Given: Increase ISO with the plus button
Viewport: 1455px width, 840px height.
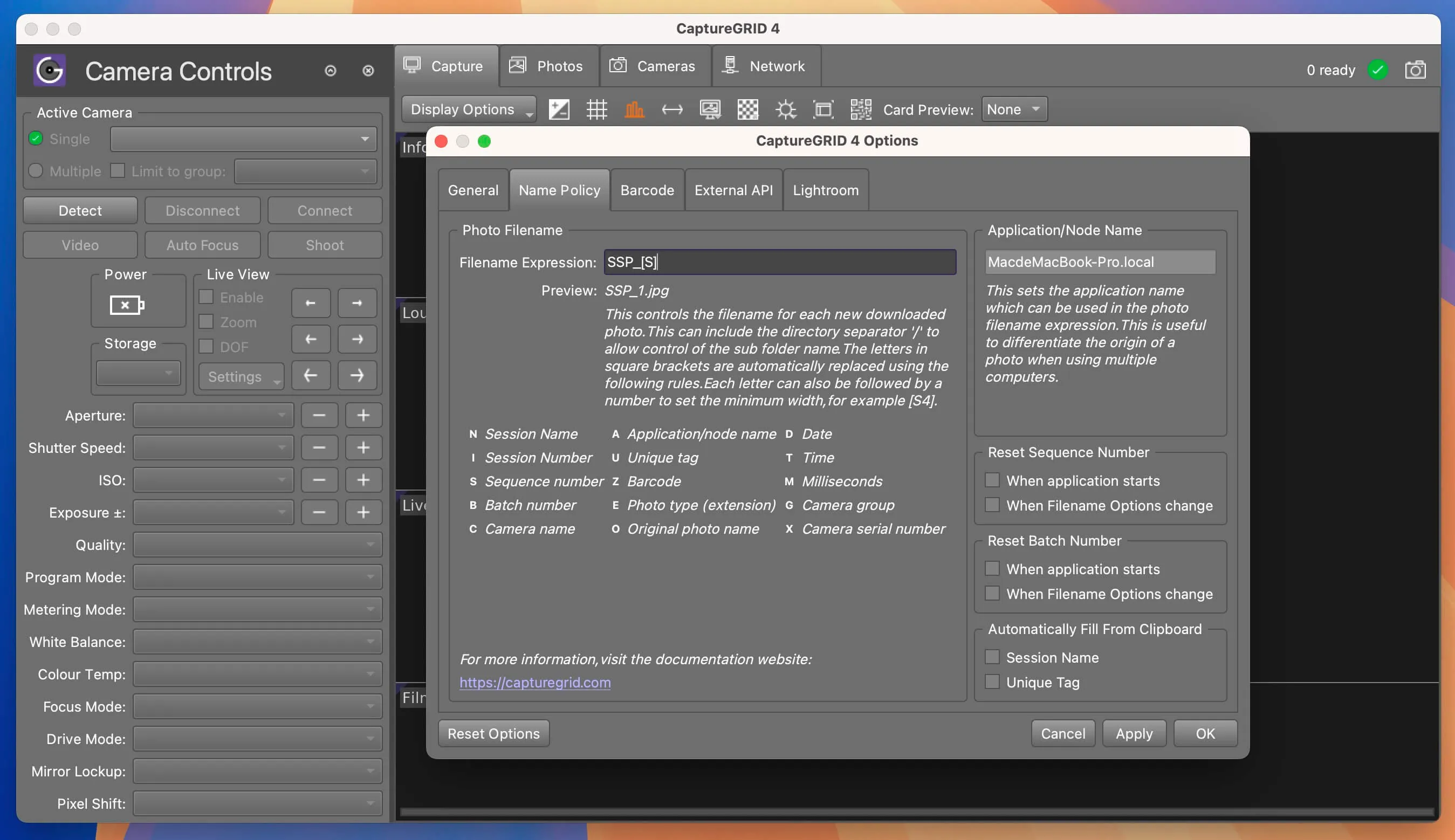Looking at the screenshot, I should tap(363, 480).
